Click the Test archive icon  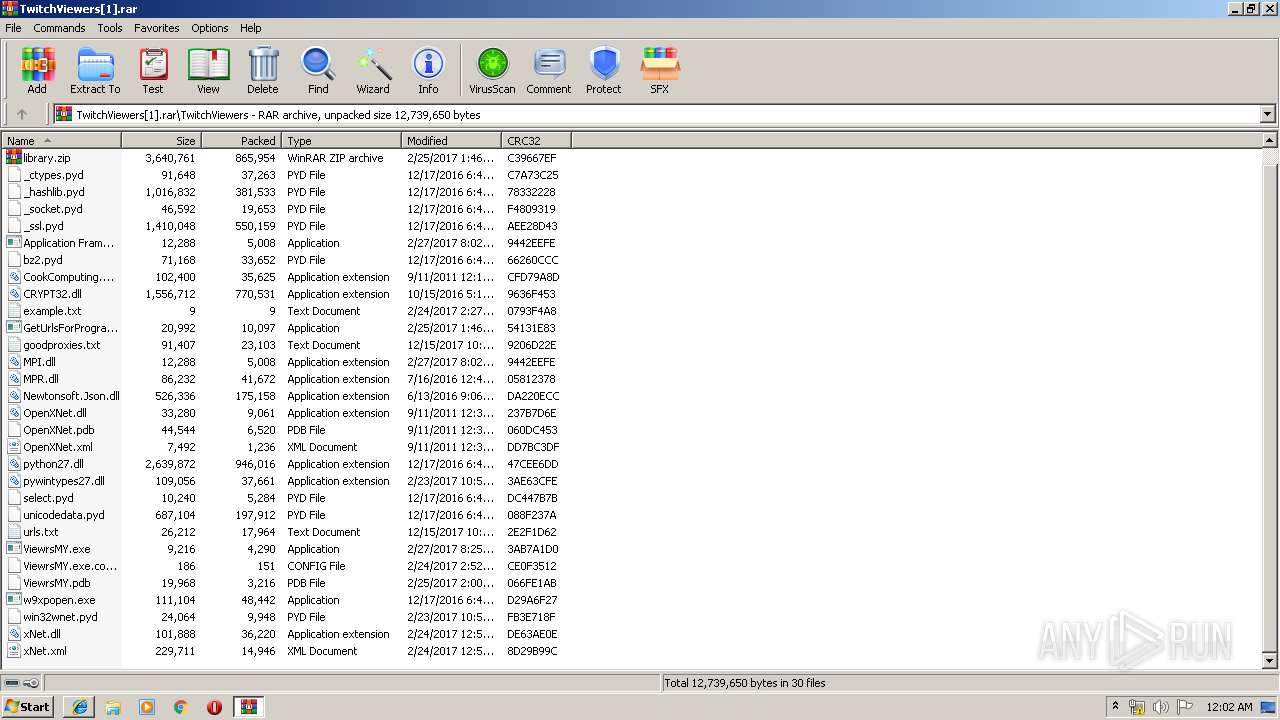[x=153, y=70]
